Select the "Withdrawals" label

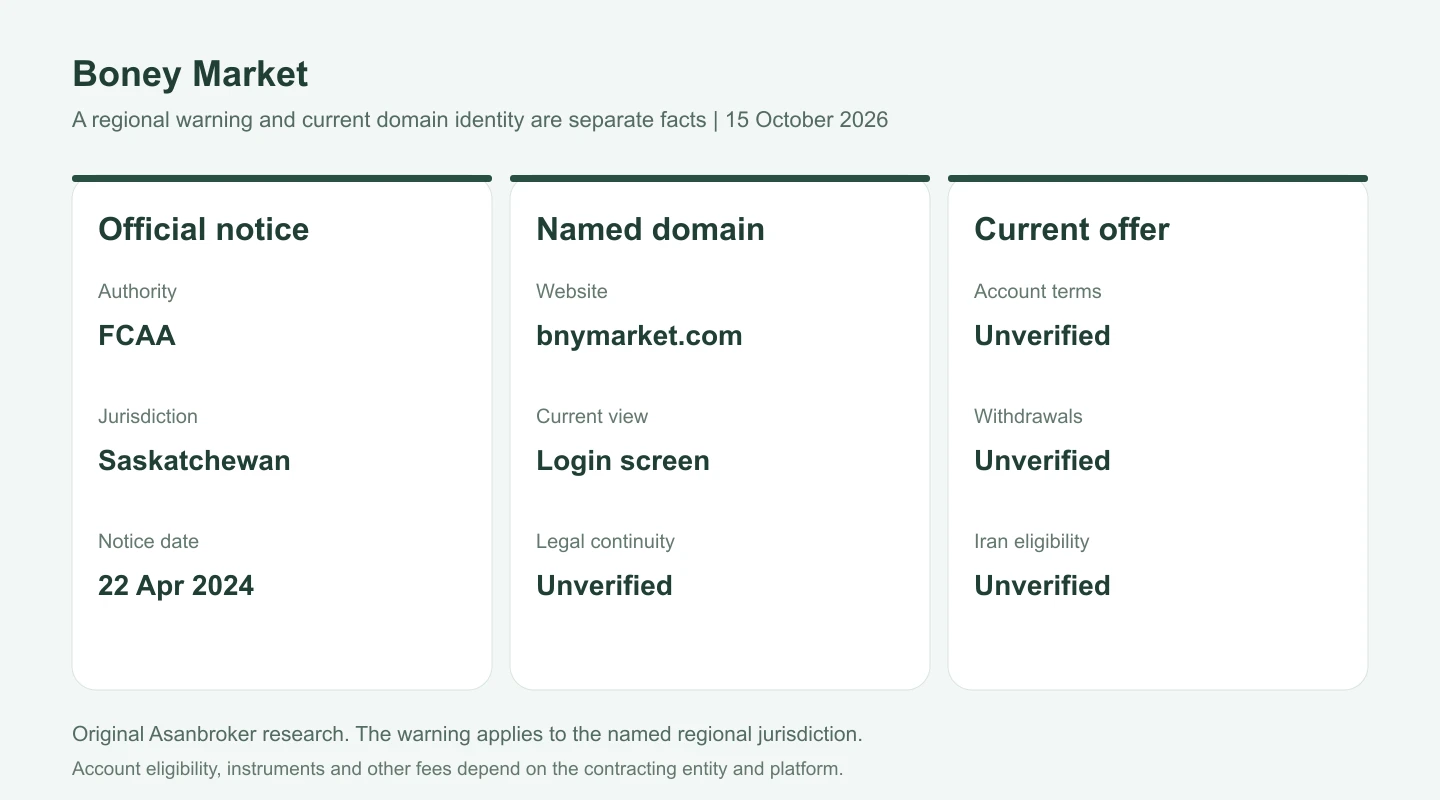[1028, 416]
